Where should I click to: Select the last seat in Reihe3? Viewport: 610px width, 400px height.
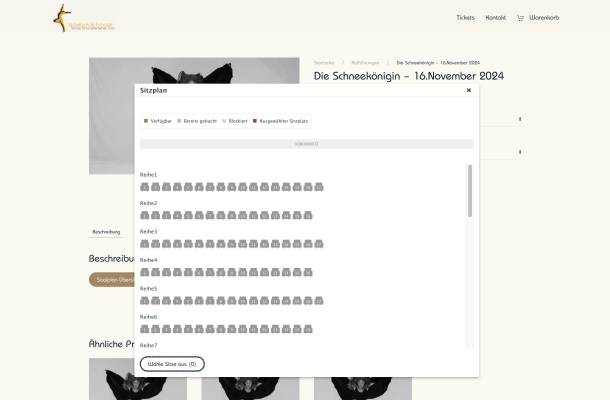[318, 244]
